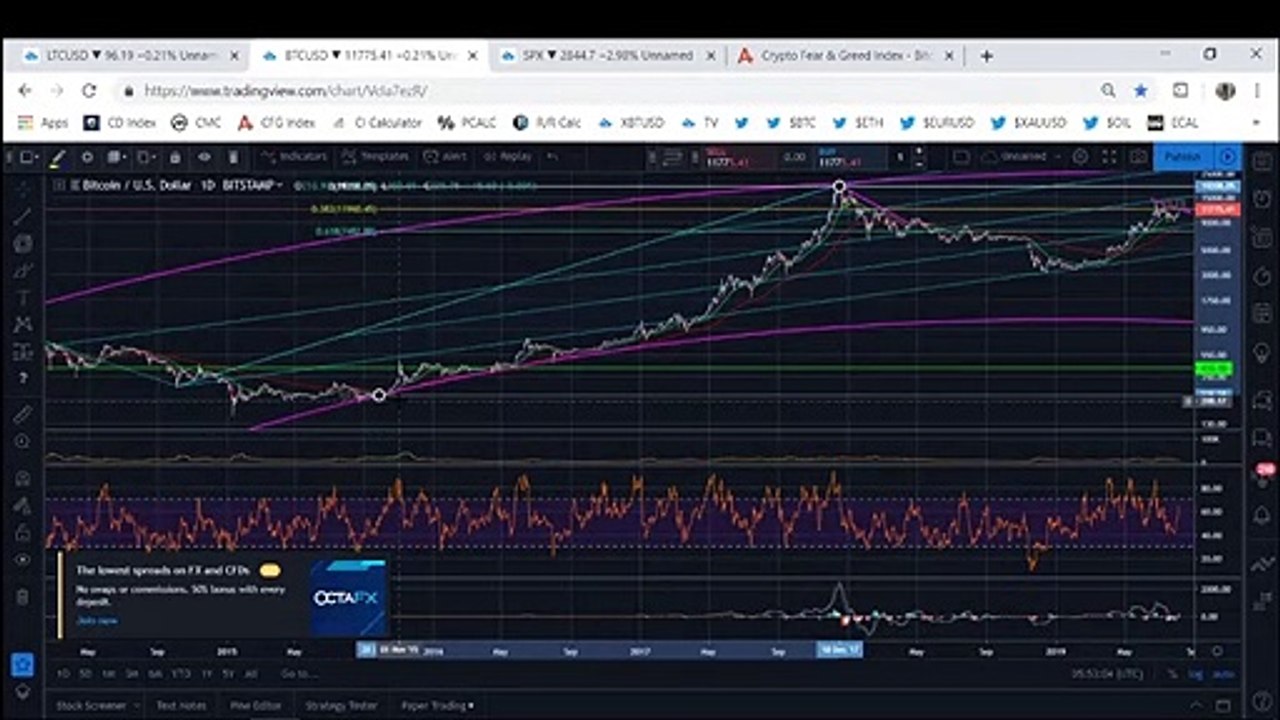Open the Paper Trading panel tab
Screen dimensions: 1280x720
437,705
